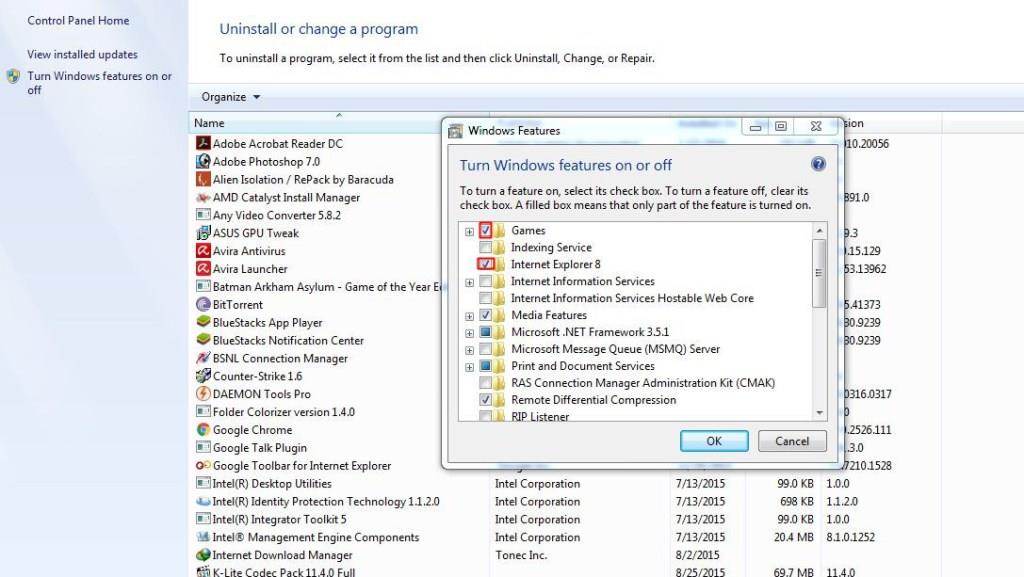Toggle the Media Features checkbox
Image resolution: width=1024 pixels, height=577 pixels.
485,315
